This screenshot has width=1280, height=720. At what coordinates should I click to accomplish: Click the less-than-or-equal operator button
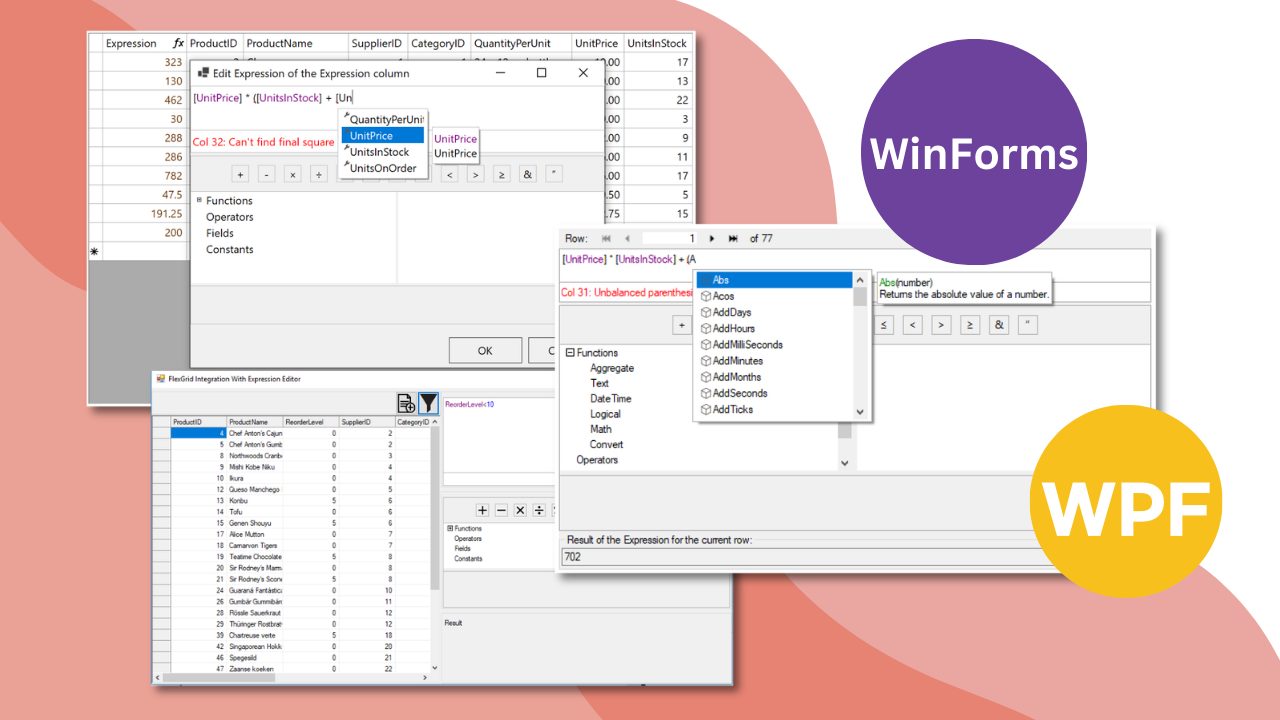click(x=884, y=325)
